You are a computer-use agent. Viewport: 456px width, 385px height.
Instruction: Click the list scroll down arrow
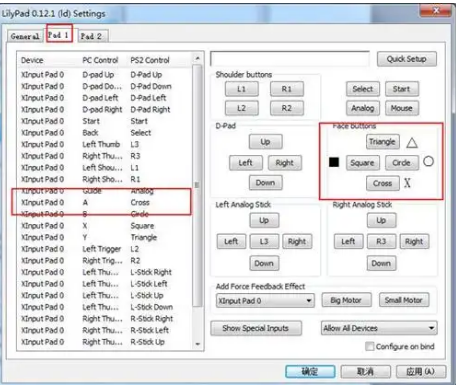pos(197,344)
